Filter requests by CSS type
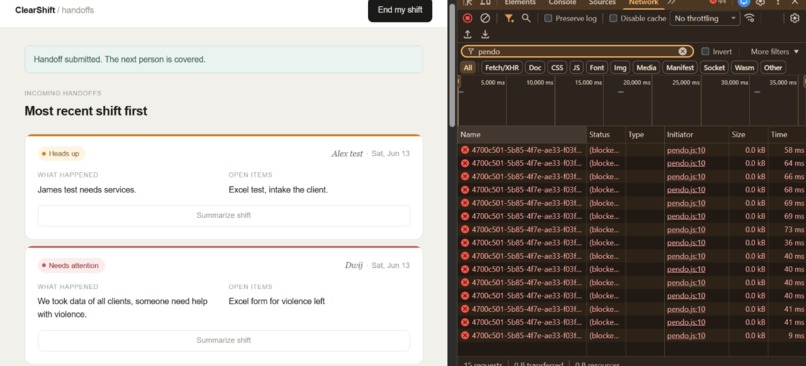 click(x=557, y=67)
